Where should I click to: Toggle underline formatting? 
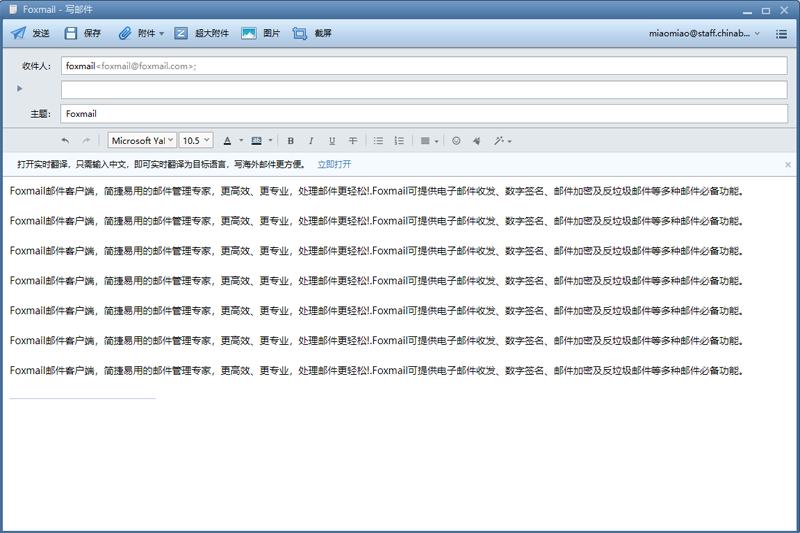pyautogui.click(x=332, y=141)
